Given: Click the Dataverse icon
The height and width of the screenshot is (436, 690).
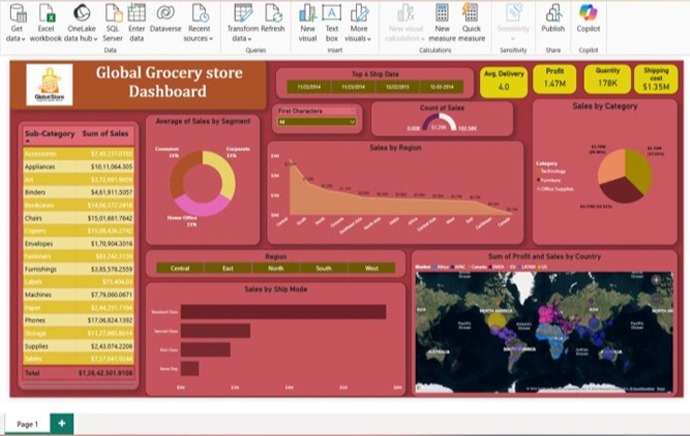Looking at the screenshot, I should point(165,13).
